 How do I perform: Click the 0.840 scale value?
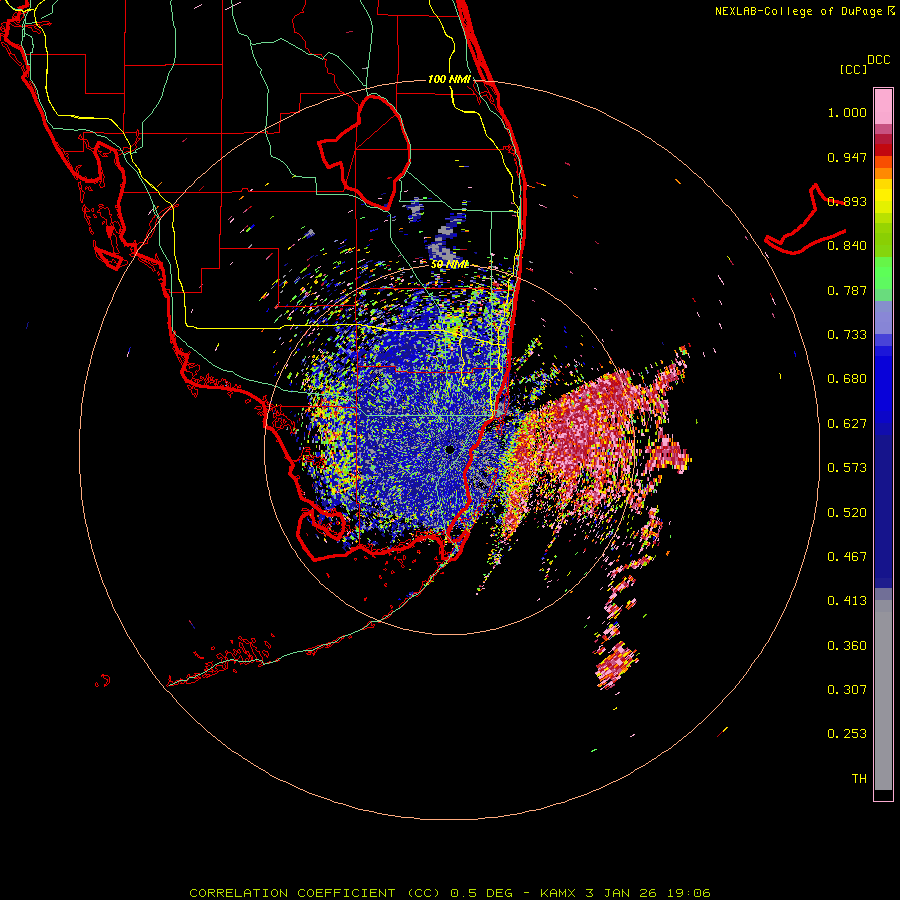(x=847, y=246)
